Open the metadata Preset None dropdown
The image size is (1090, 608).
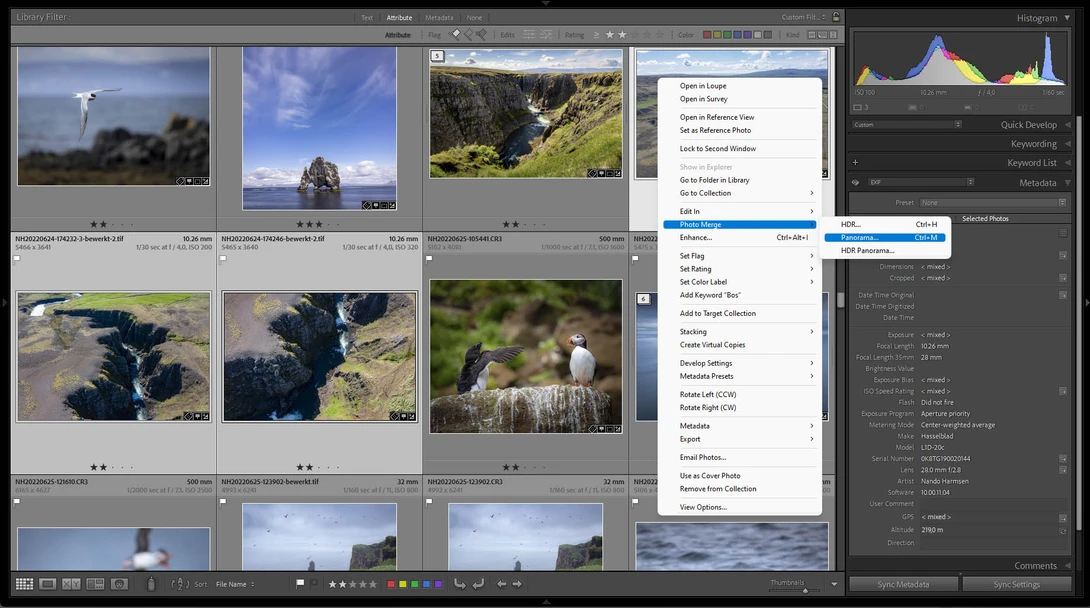click(993, 203)
